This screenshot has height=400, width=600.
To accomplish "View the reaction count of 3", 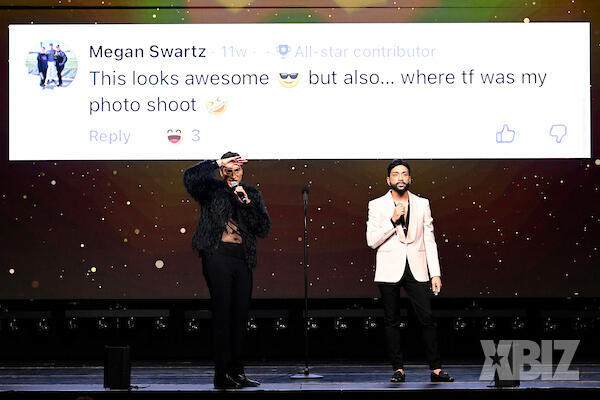I will point(196,136).
